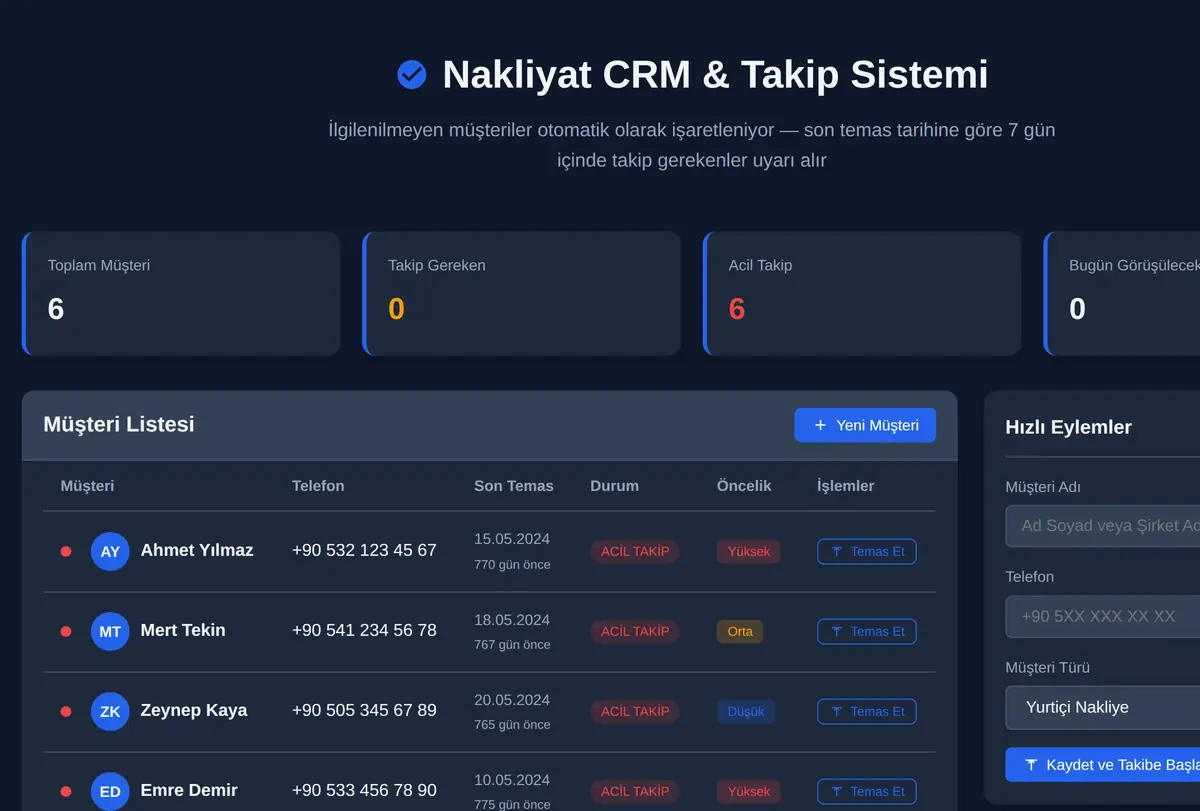The width and height of the screenshot is (1200, 811).
Task: Click ACİL TAKİP badge for Emre Demir
Action: (635, 791)
